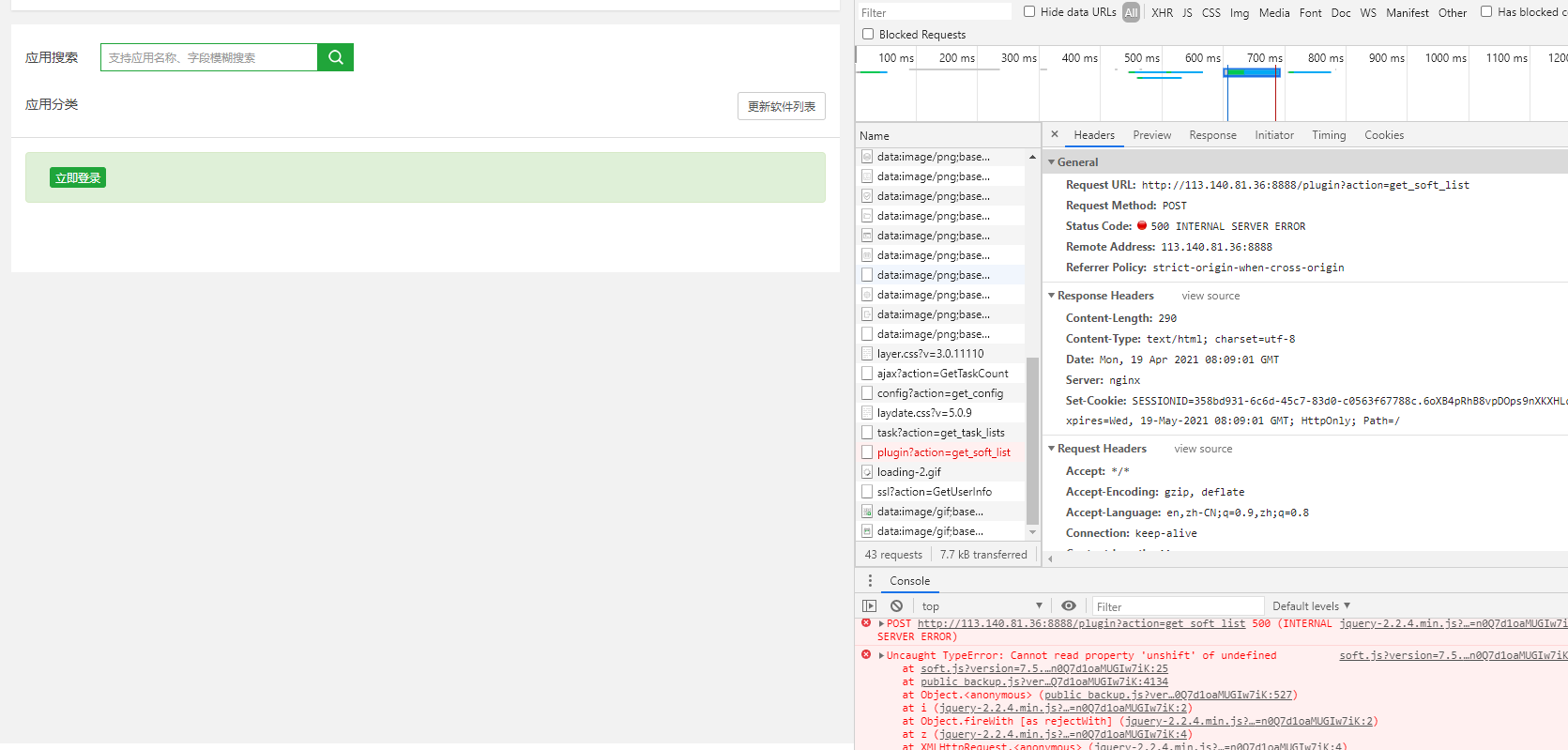Open public_backup.js:4134 stack link
The width and height of the screenshot is (1568, 750).
pos(1044,681)
